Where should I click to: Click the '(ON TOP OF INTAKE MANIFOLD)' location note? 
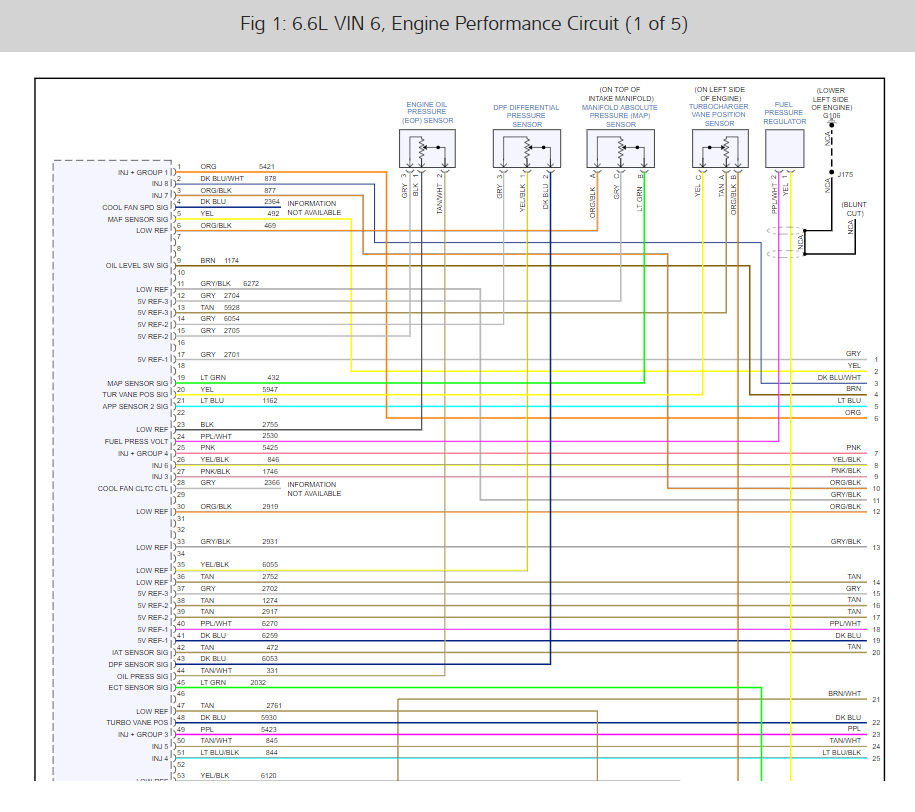tap(620, 94)
